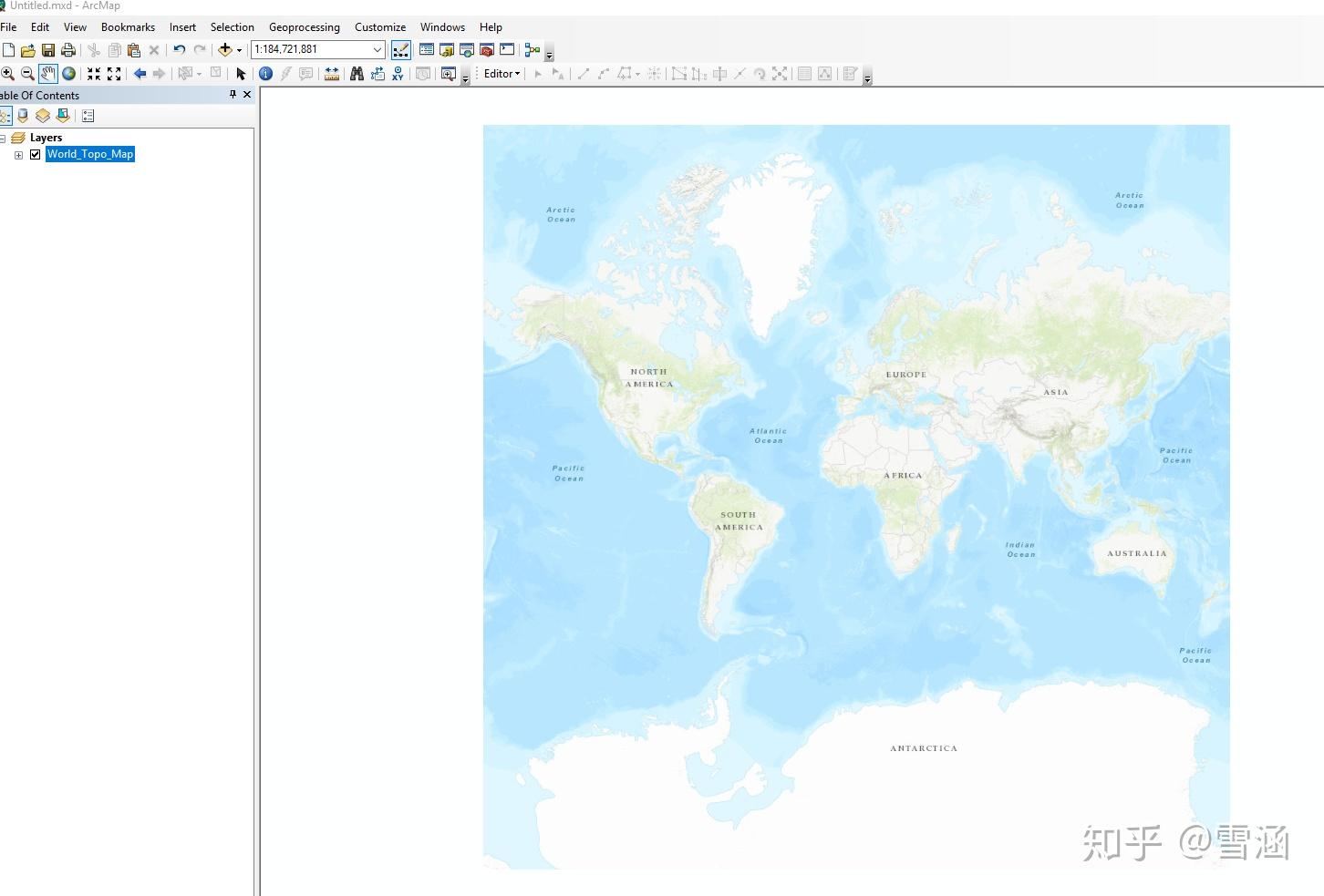Viewport: 1324px width, 896px height.
Task: Open the File menu
Action: [x=9, y=27]
